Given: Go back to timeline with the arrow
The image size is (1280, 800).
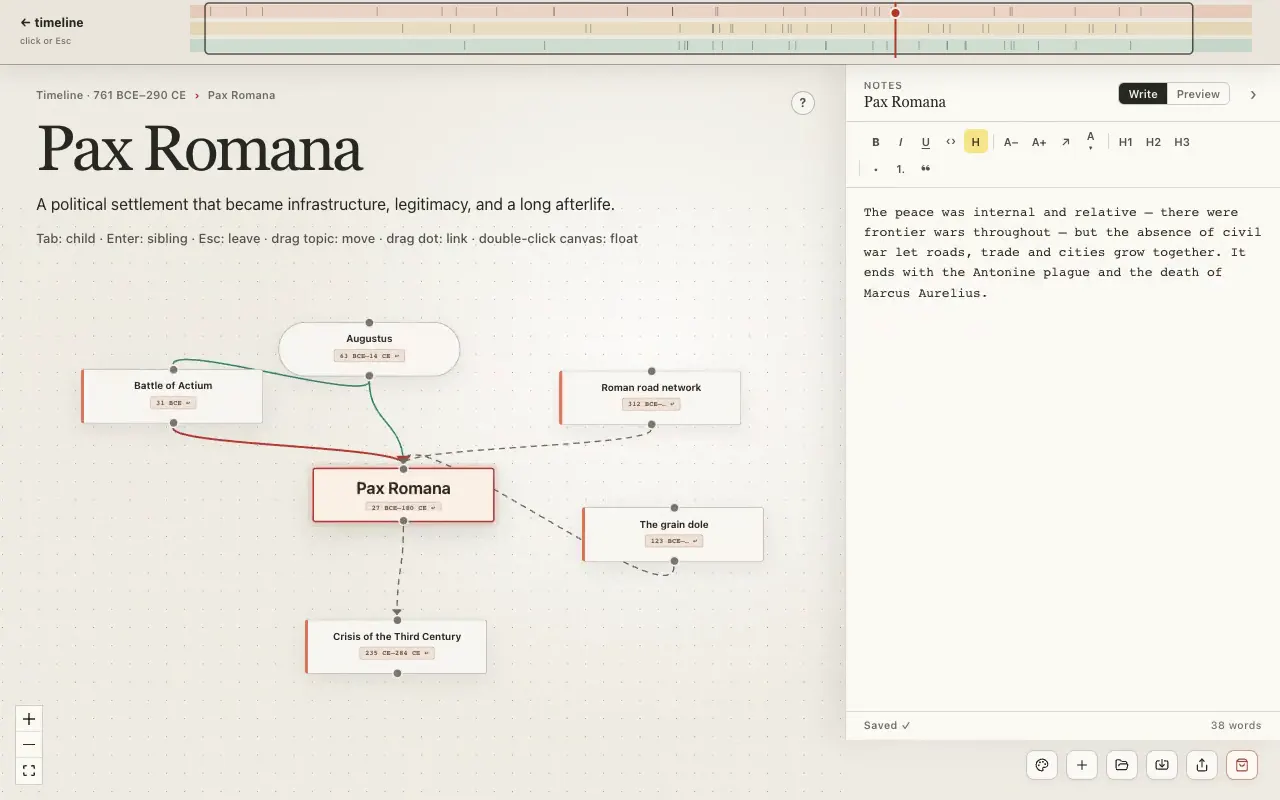Looking at the screenshot, I should coord(52,22).
